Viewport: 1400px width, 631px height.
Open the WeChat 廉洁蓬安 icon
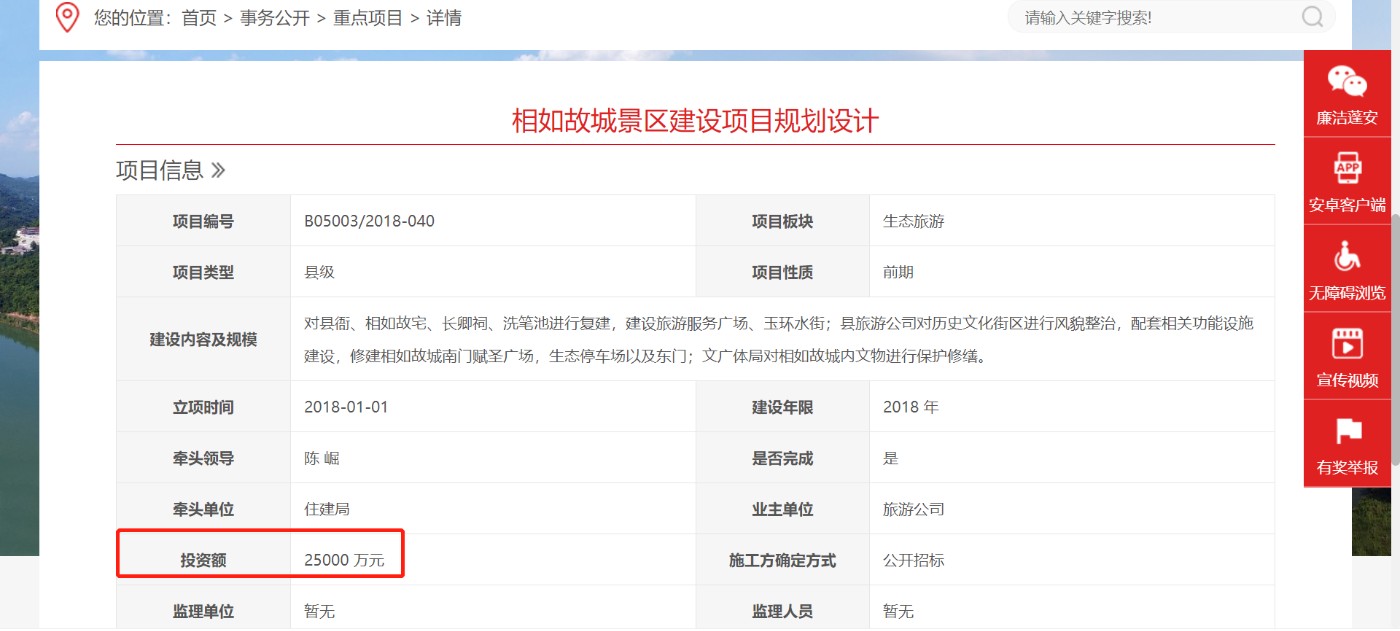[x=1346, y=81]
